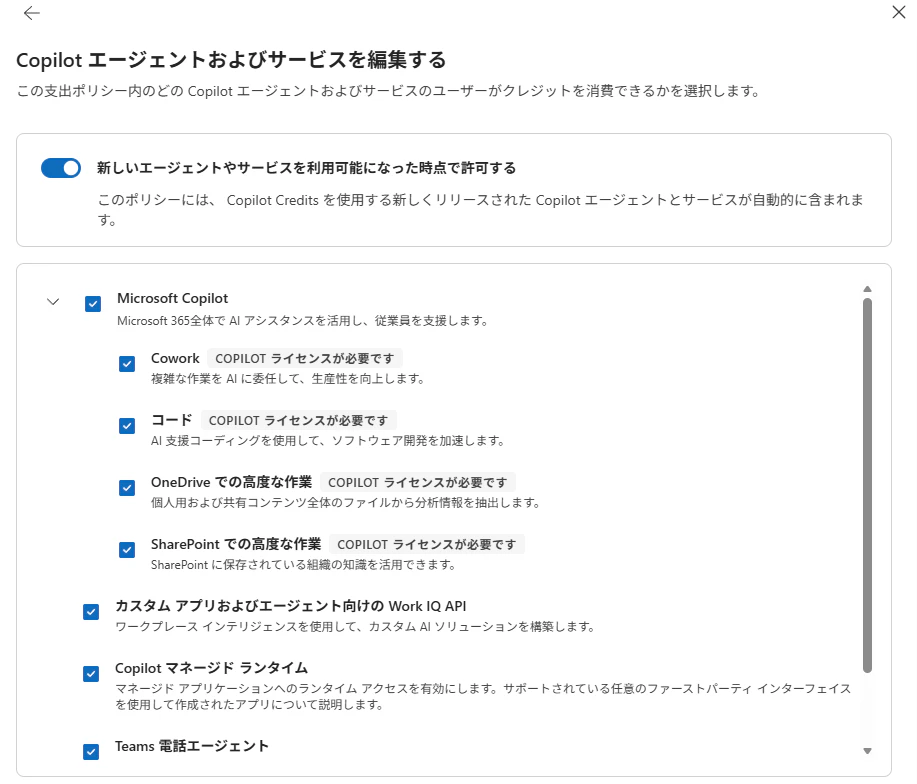Click the Microsoft Copilot label
Image resolution: width=917 pixels, height=784 pixels.
click(173, 298)
